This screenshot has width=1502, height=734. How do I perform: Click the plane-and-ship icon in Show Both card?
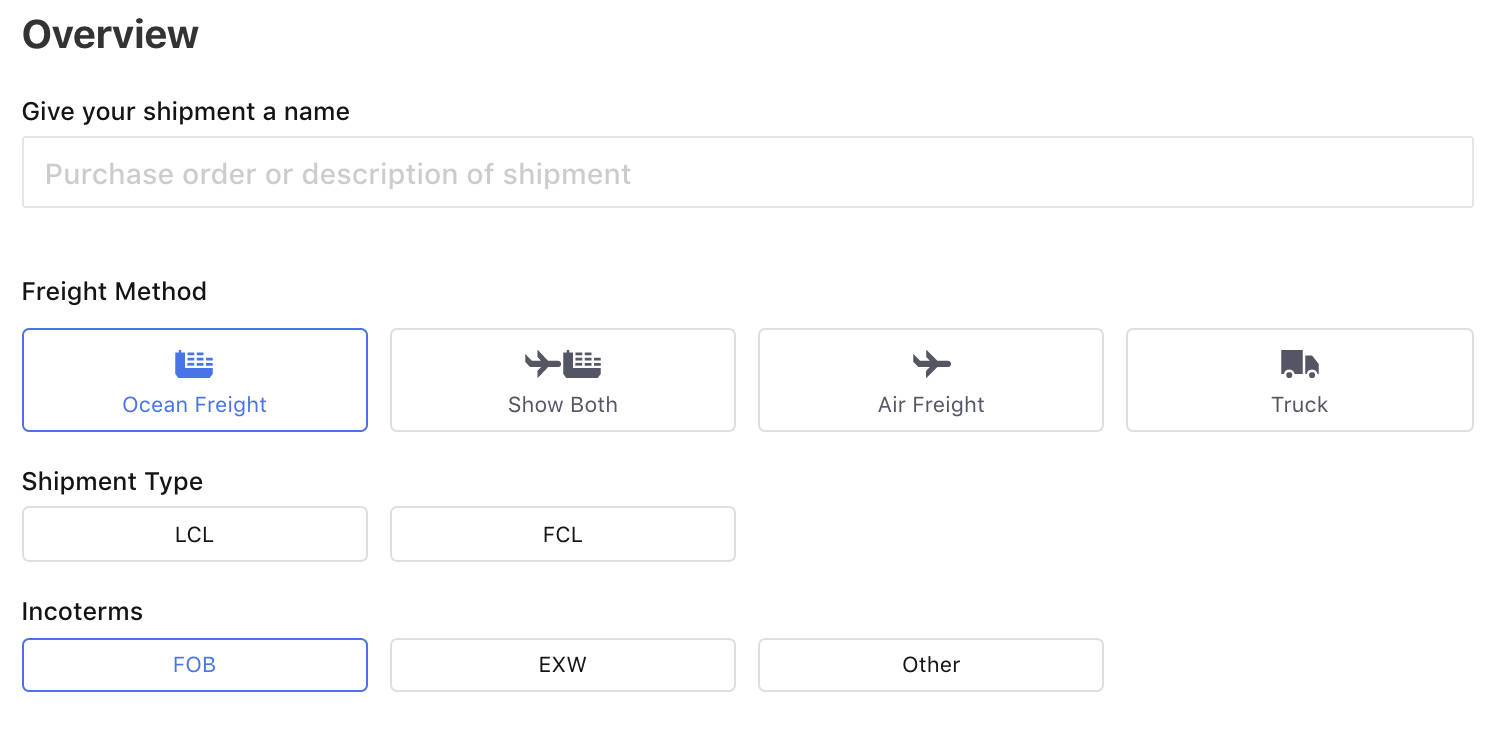tap(562, 363)
